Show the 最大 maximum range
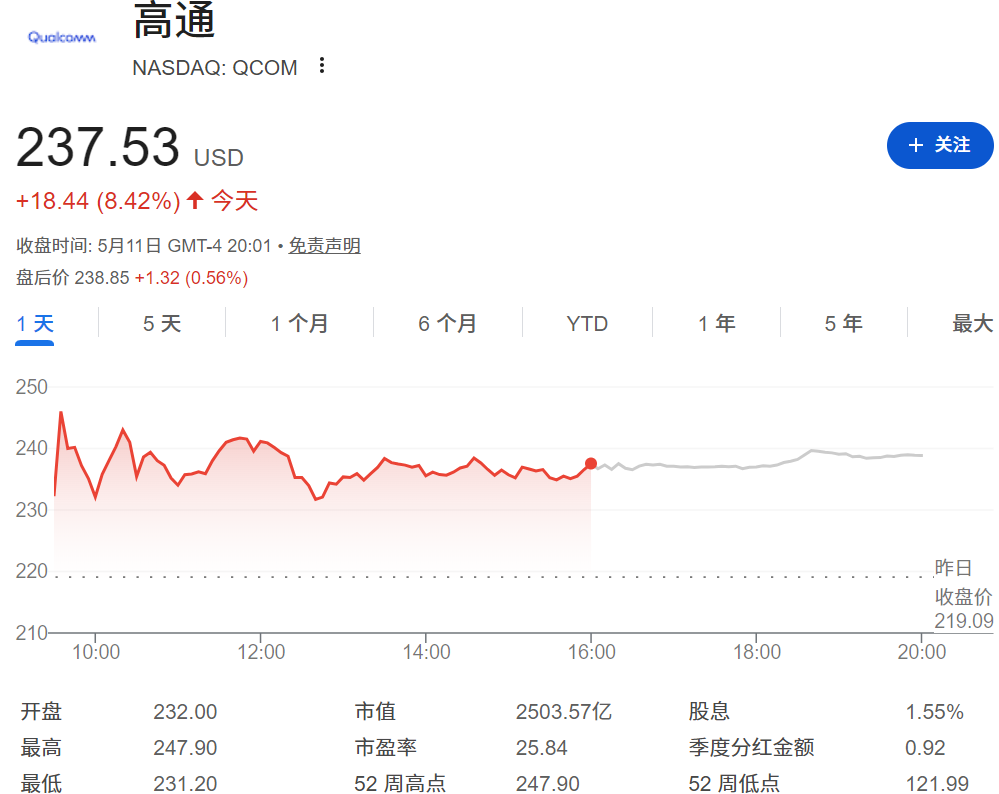The height and width of the screenshot is (794, 999). 972,324
